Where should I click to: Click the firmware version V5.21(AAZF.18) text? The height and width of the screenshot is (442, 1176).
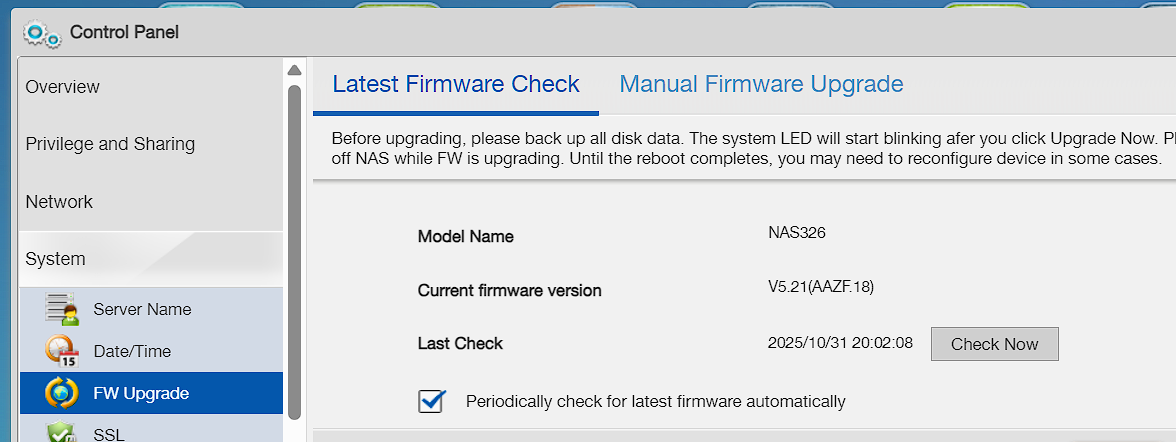[821, 288]
